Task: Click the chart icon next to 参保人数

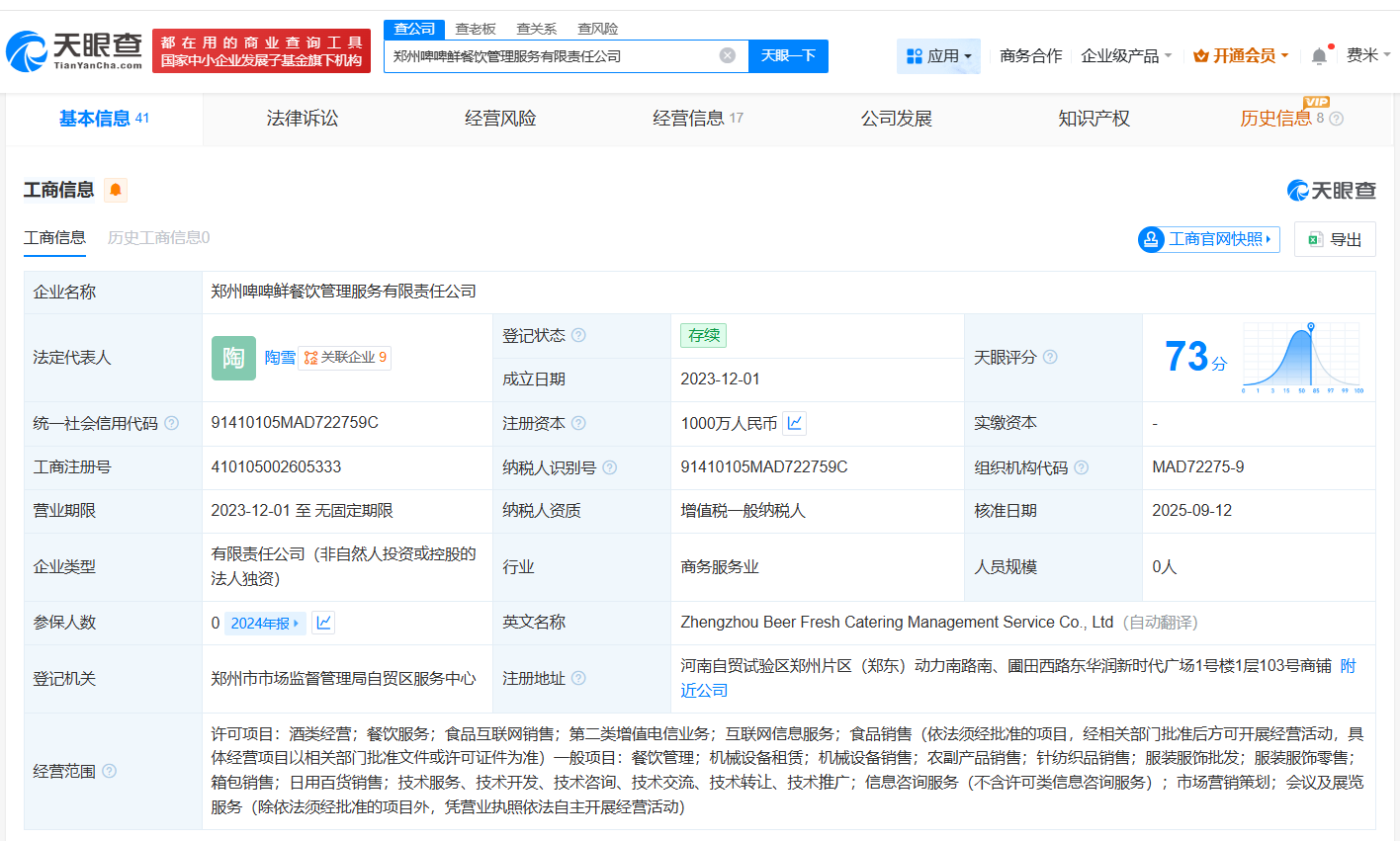Action: click(322, 623)
